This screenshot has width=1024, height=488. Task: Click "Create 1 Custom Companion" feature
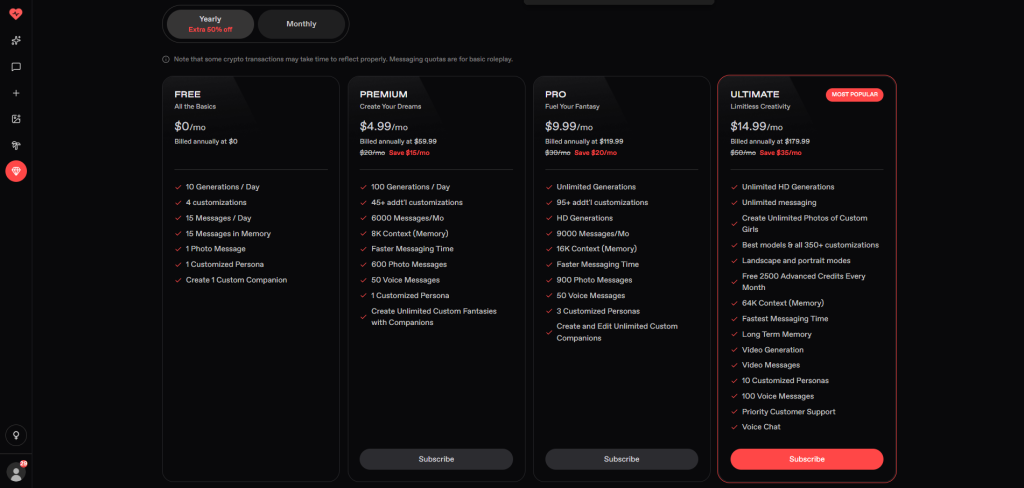pyautogui.click(x=236, y=280)
